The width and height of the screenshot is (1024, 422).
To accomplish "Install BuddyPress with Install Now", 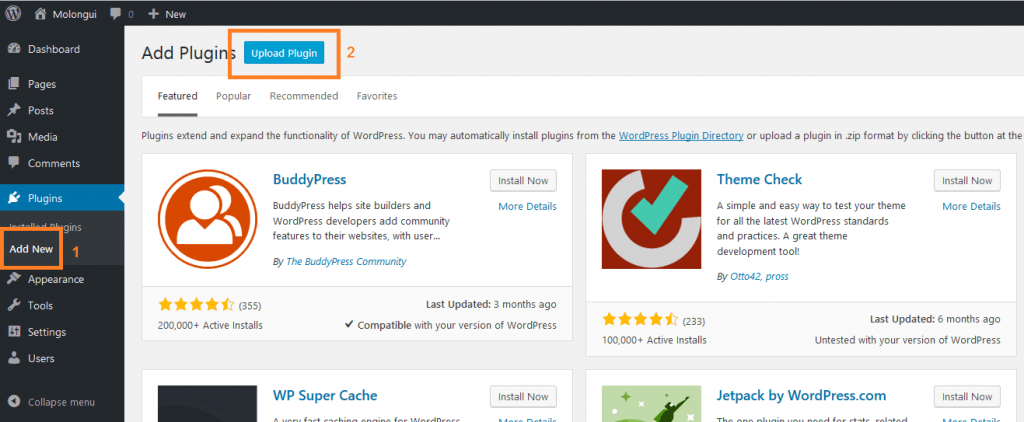I will tap(523, 180).
